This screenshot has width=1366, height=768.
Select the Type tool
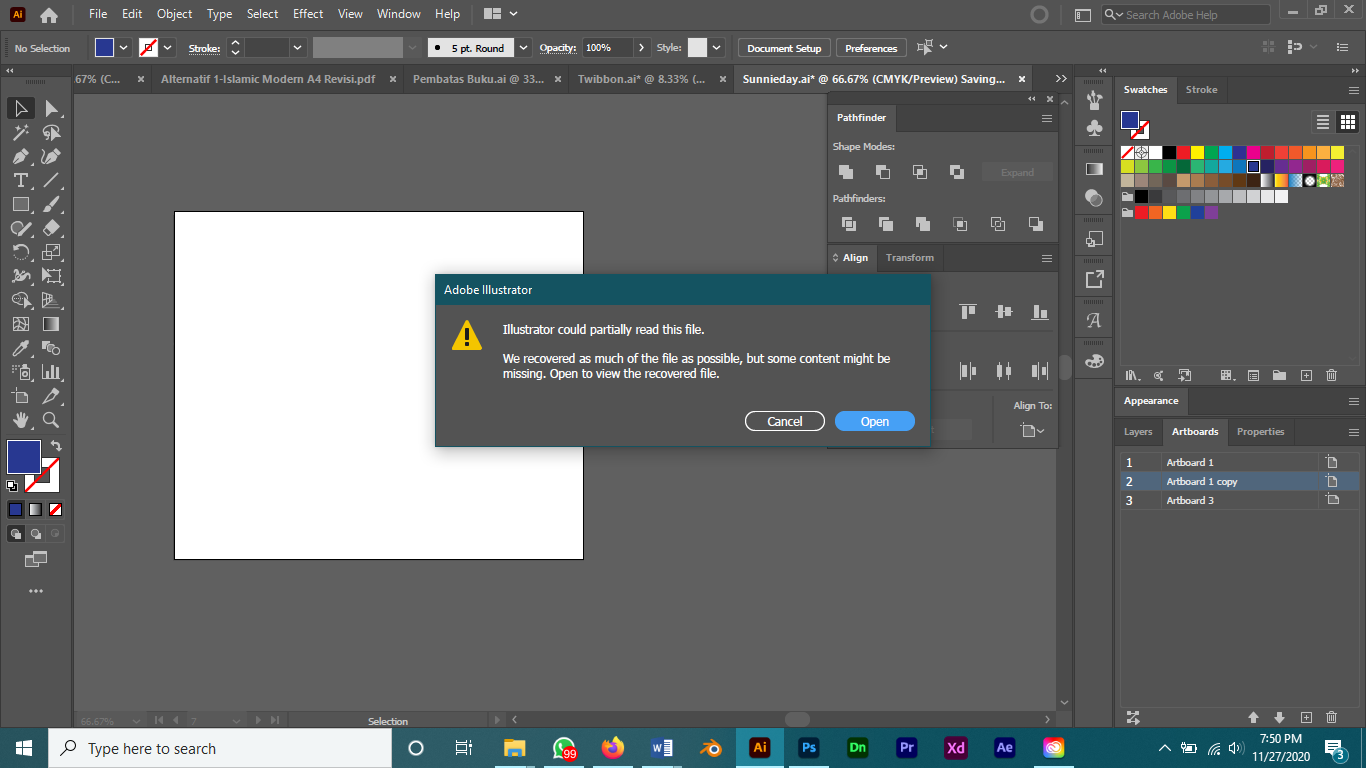click(x=21, y=180)
